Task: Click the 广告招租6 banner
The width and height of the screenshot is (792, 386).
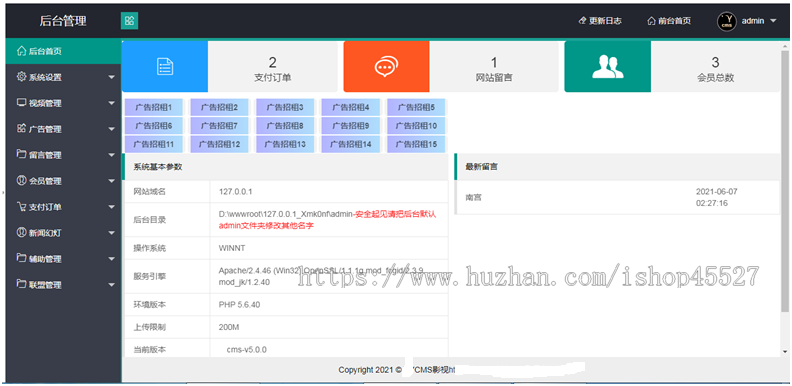Action: 154,126
